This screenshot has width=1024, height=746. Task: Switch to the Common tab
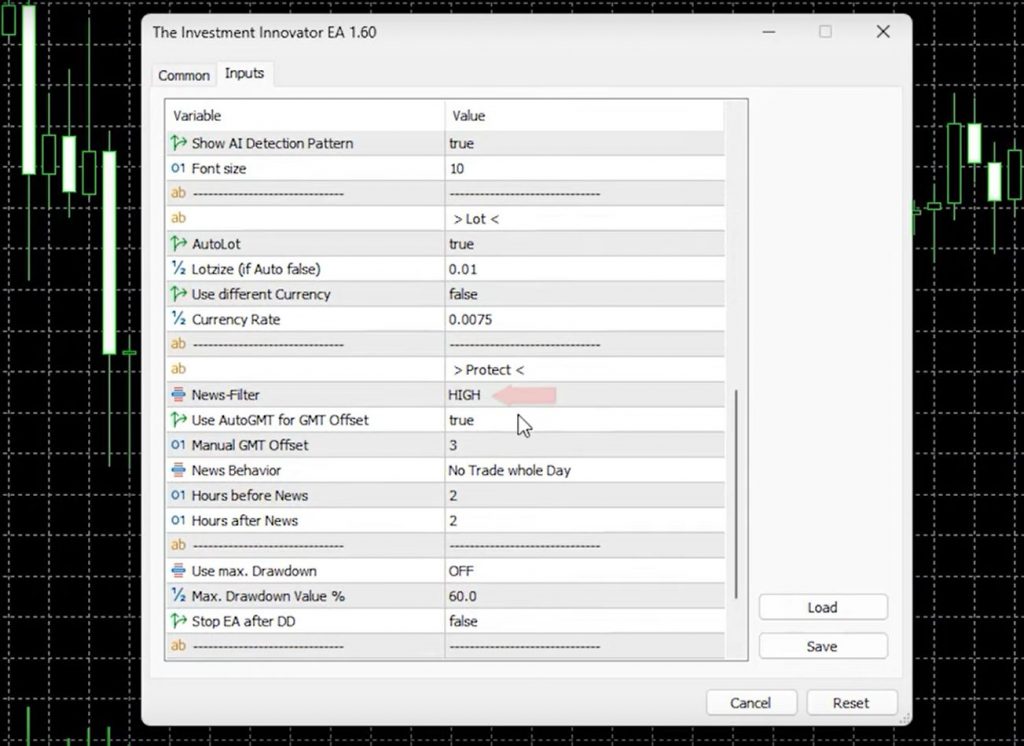point(183,75)
